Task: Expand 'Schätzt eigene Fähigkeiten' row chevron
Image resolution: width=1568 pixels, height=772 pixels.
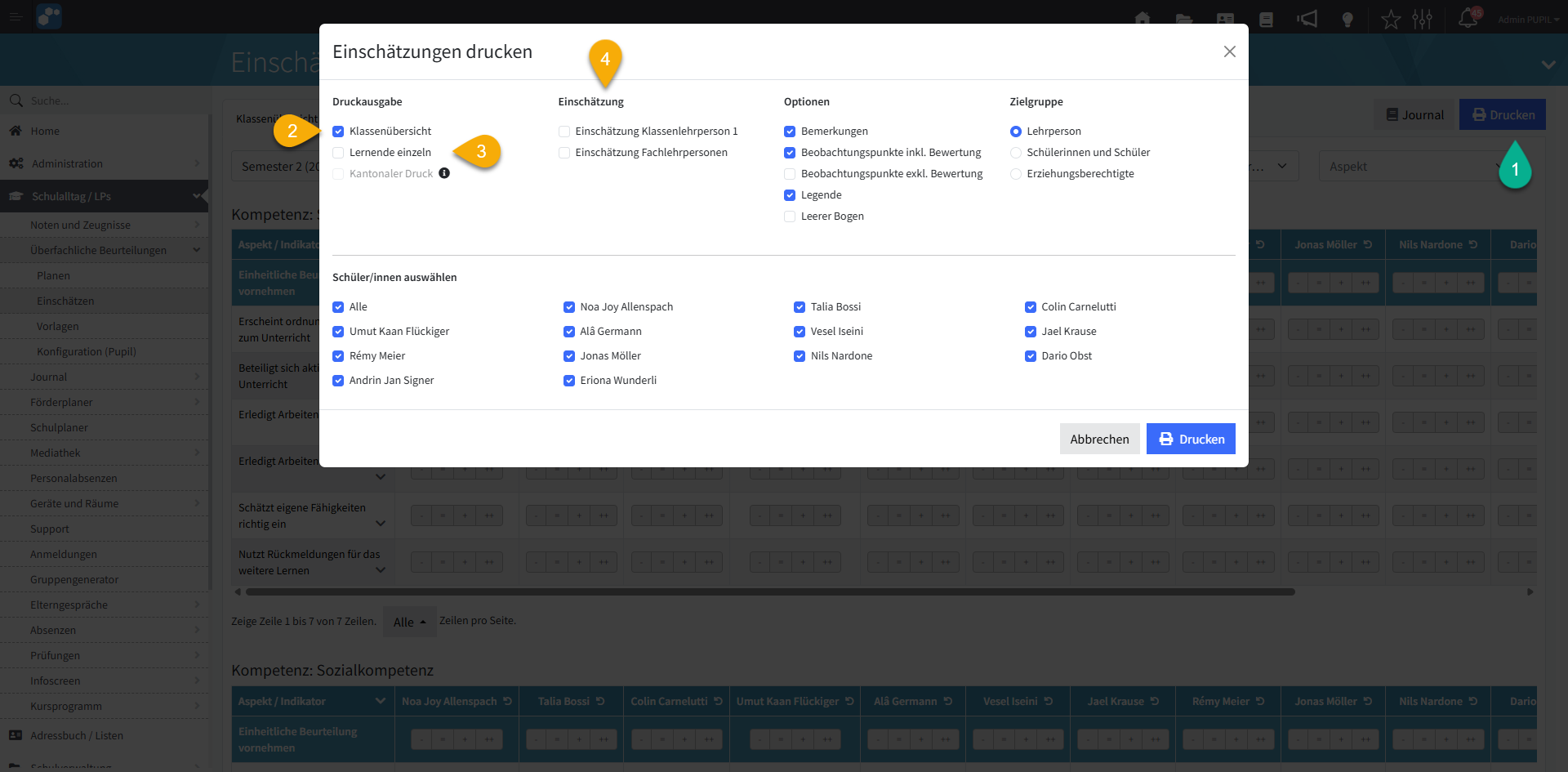Action: pos(381,523)
